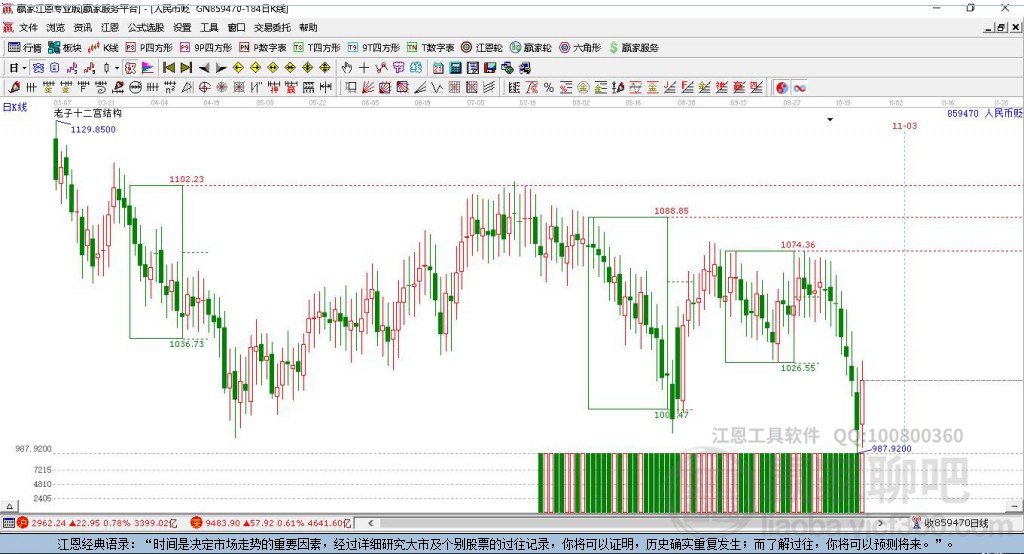Open the 六角形 hexagon tool
Image resolution: width=1024 pixels, height=554 pixels.
click(x=580, y=48)
